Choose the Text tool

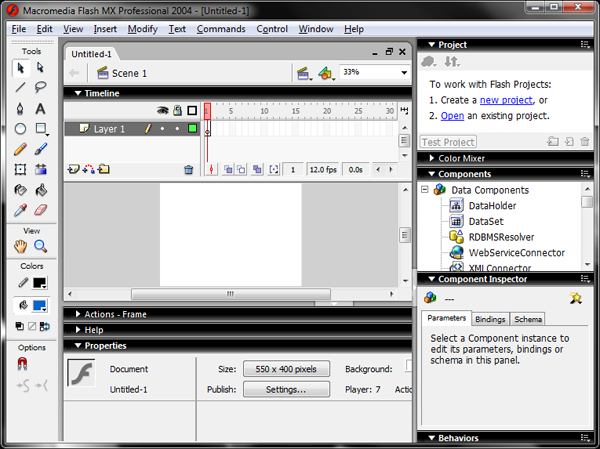point(41,108)
